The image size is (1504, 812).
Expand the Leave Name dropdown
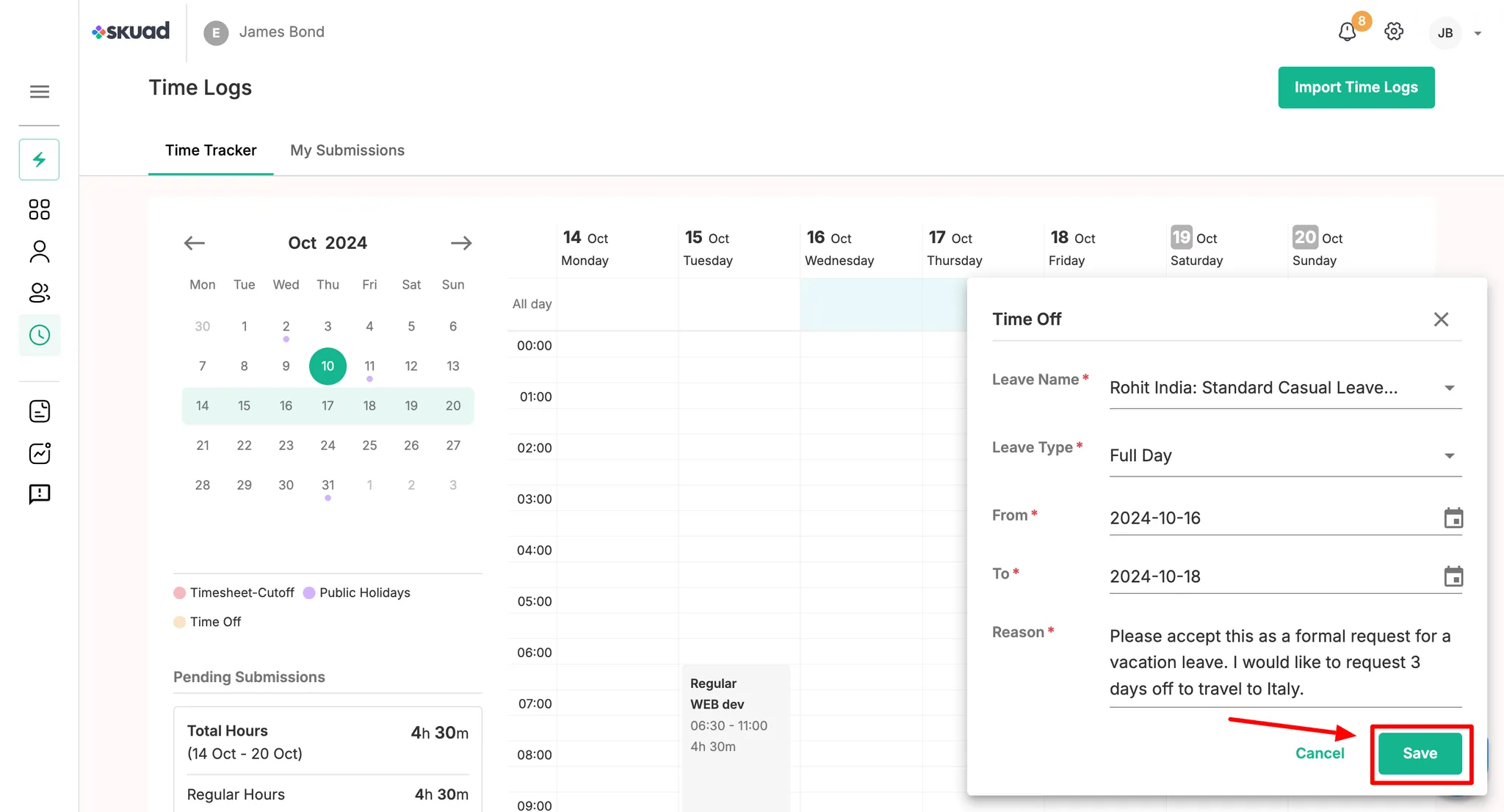(1449, 388)
